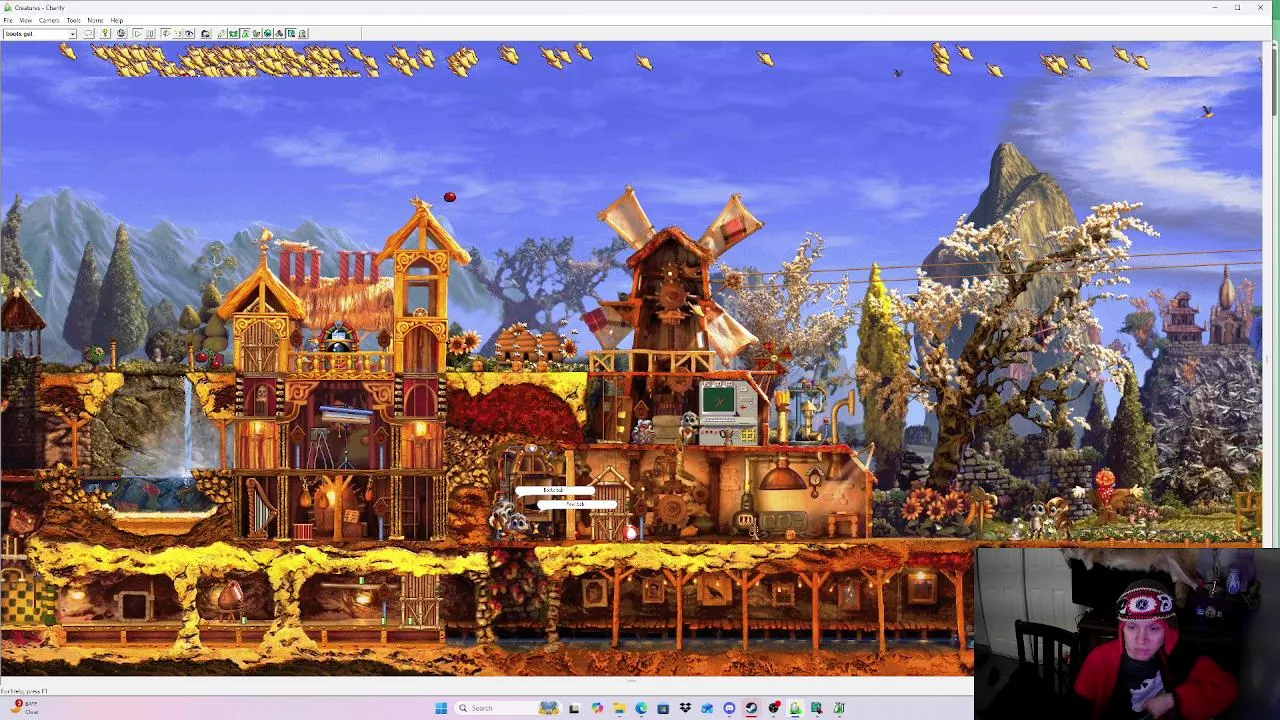The image size is (1280, 720).
Task: Click the speech bubble toolbar icon
Action: pyautogui.click(x=166, y=34)
